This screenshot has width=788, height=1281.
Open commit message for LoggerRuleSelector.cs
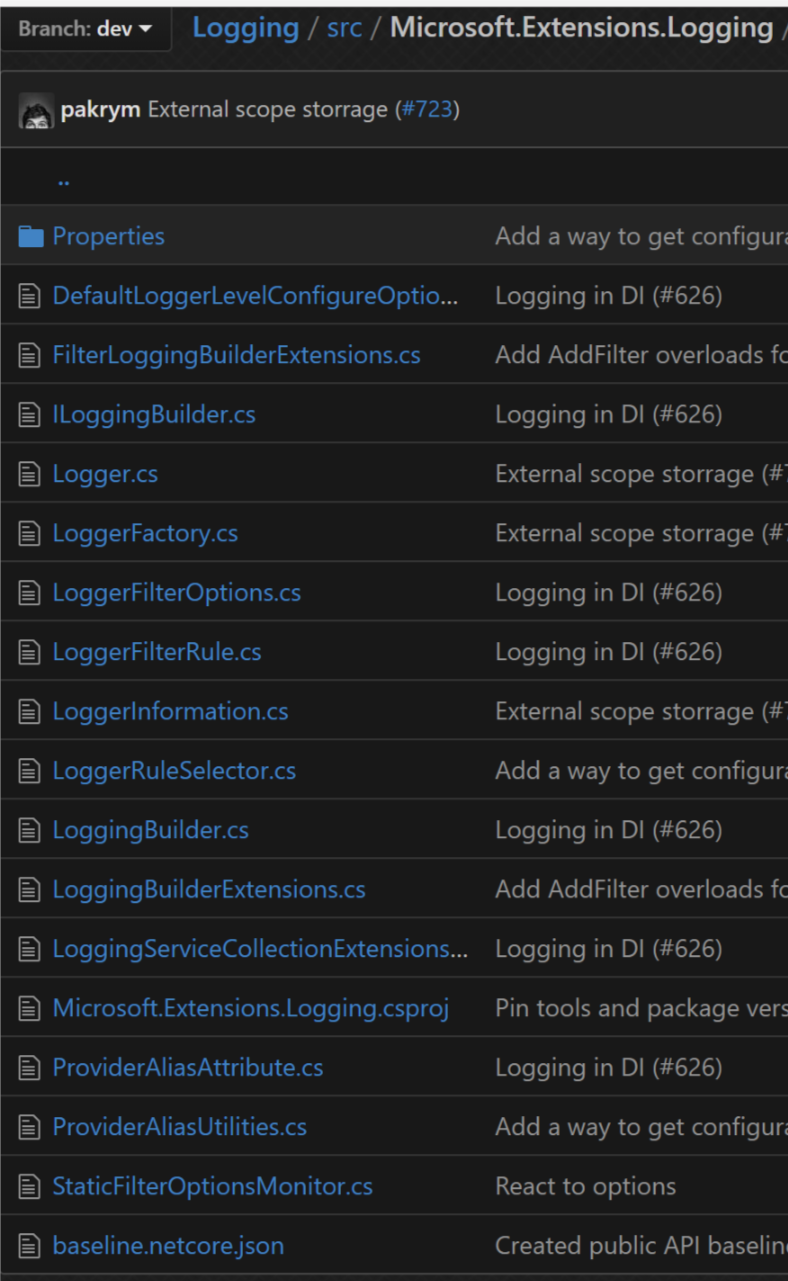[641, 771]
